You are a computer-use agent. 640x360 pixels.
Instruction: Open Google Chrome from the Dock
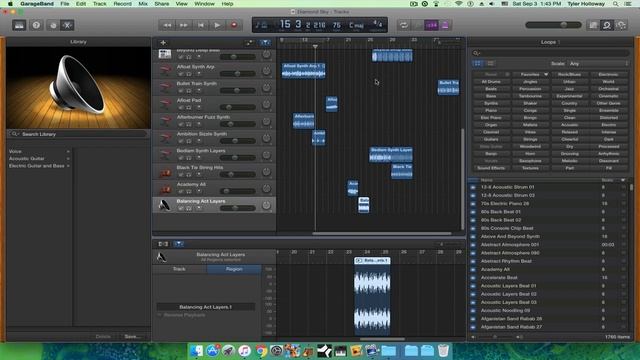click(x=260, y=351)
